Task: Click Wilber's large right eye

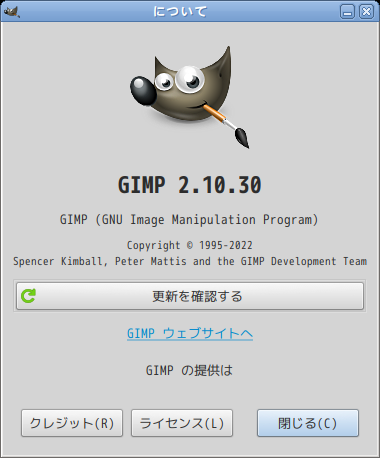Action: coord(189,79)
